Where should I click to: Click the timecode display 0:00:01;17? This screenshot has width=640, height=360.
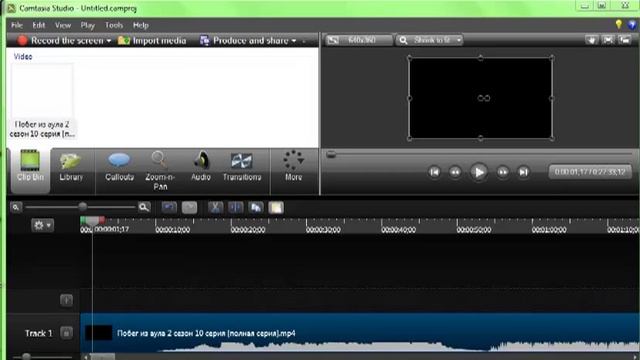[589, 172]
